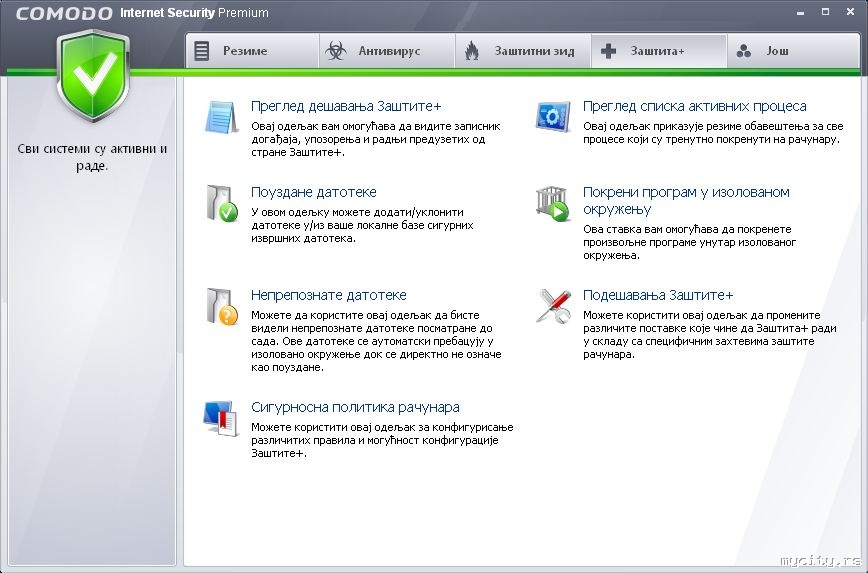
Task: Click the computer security policy monitor icon
Action: tap(220, 419)
